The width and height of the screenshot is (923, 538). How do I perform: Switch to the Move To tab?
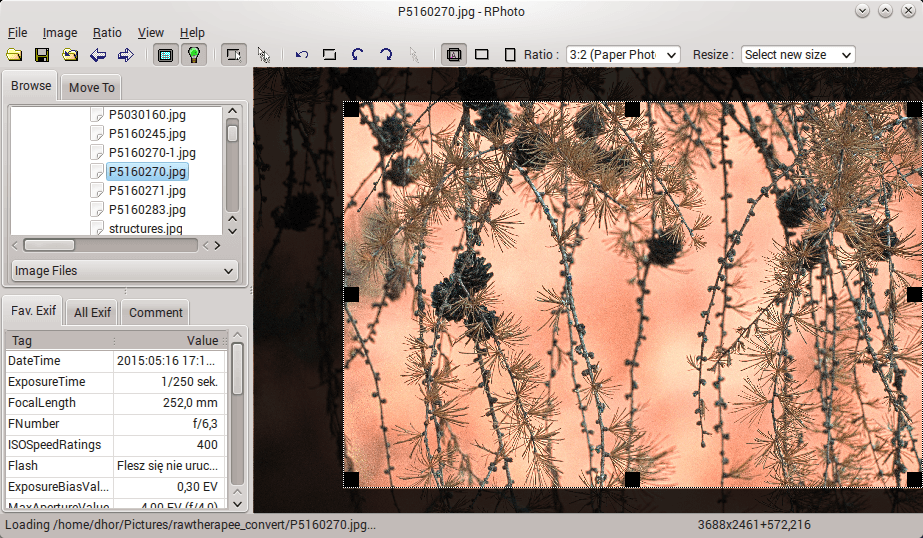(91, 88)
